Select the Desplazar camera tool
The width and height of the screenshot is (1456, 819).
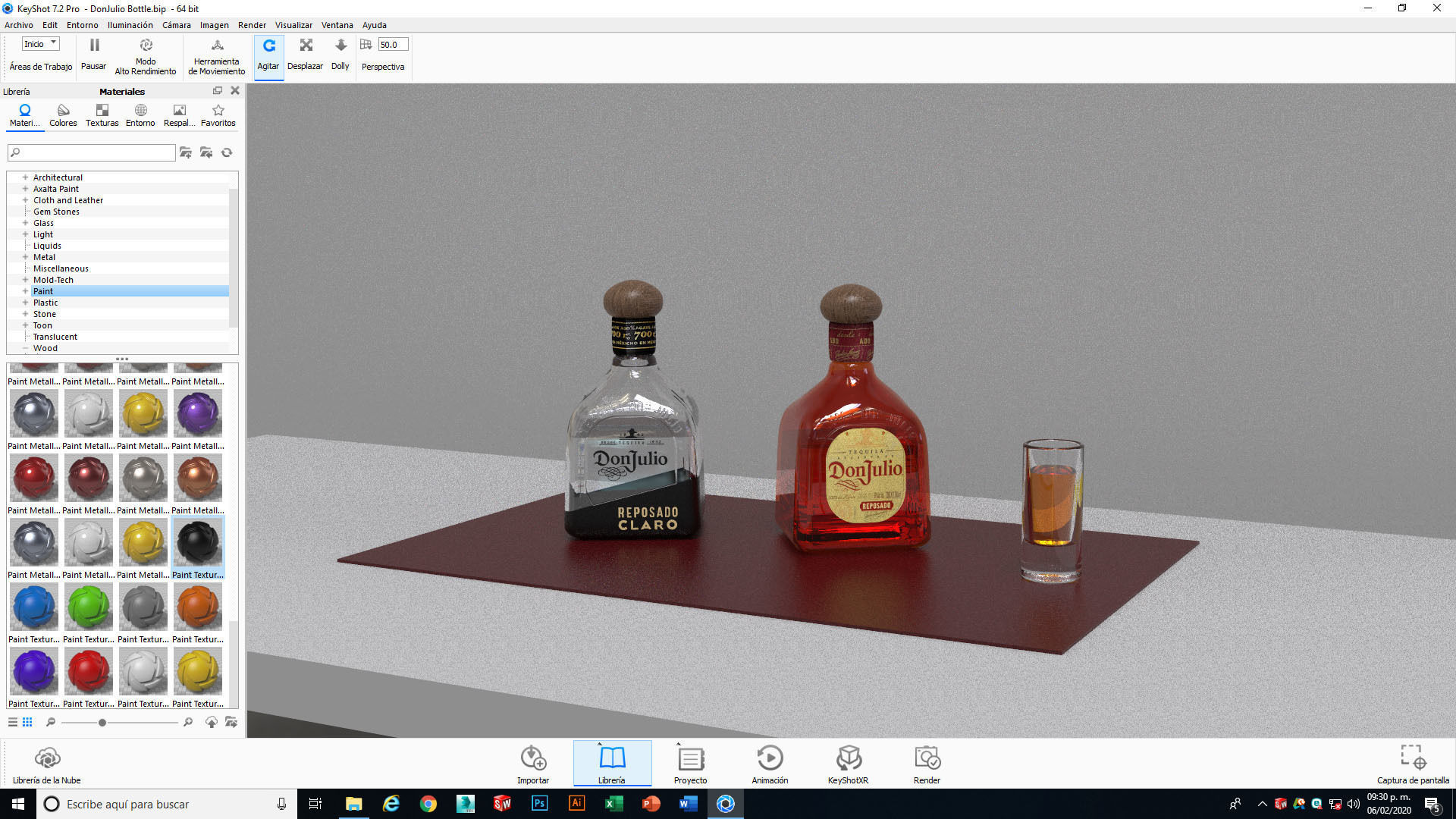point(306,55)
